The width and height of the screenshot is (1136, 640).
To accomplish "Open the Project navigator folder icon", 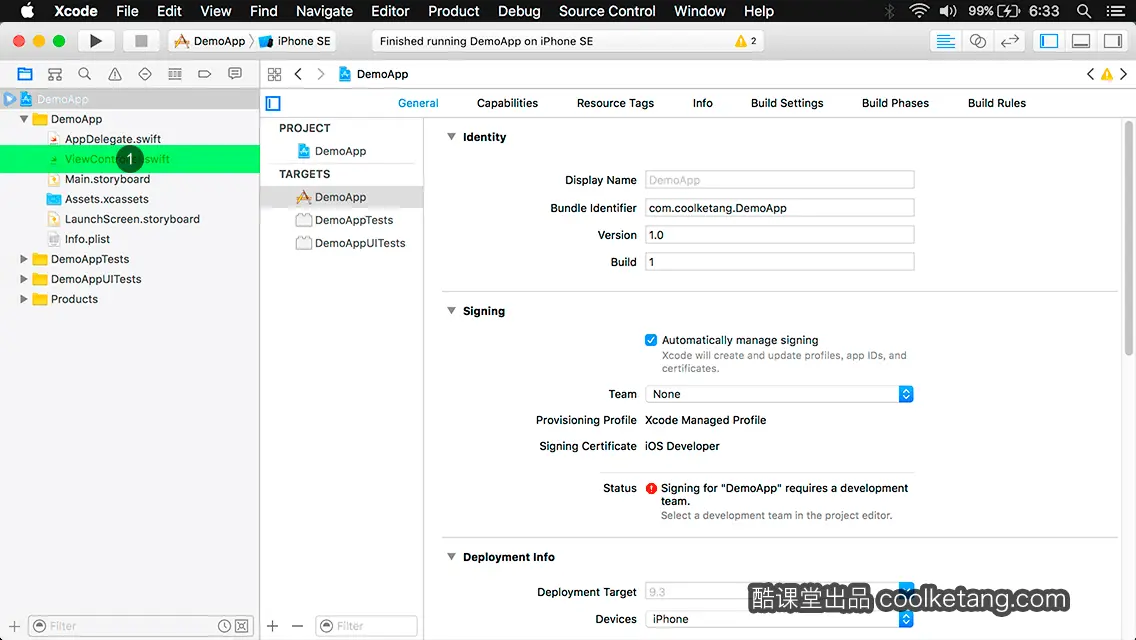I will [25, 74].
